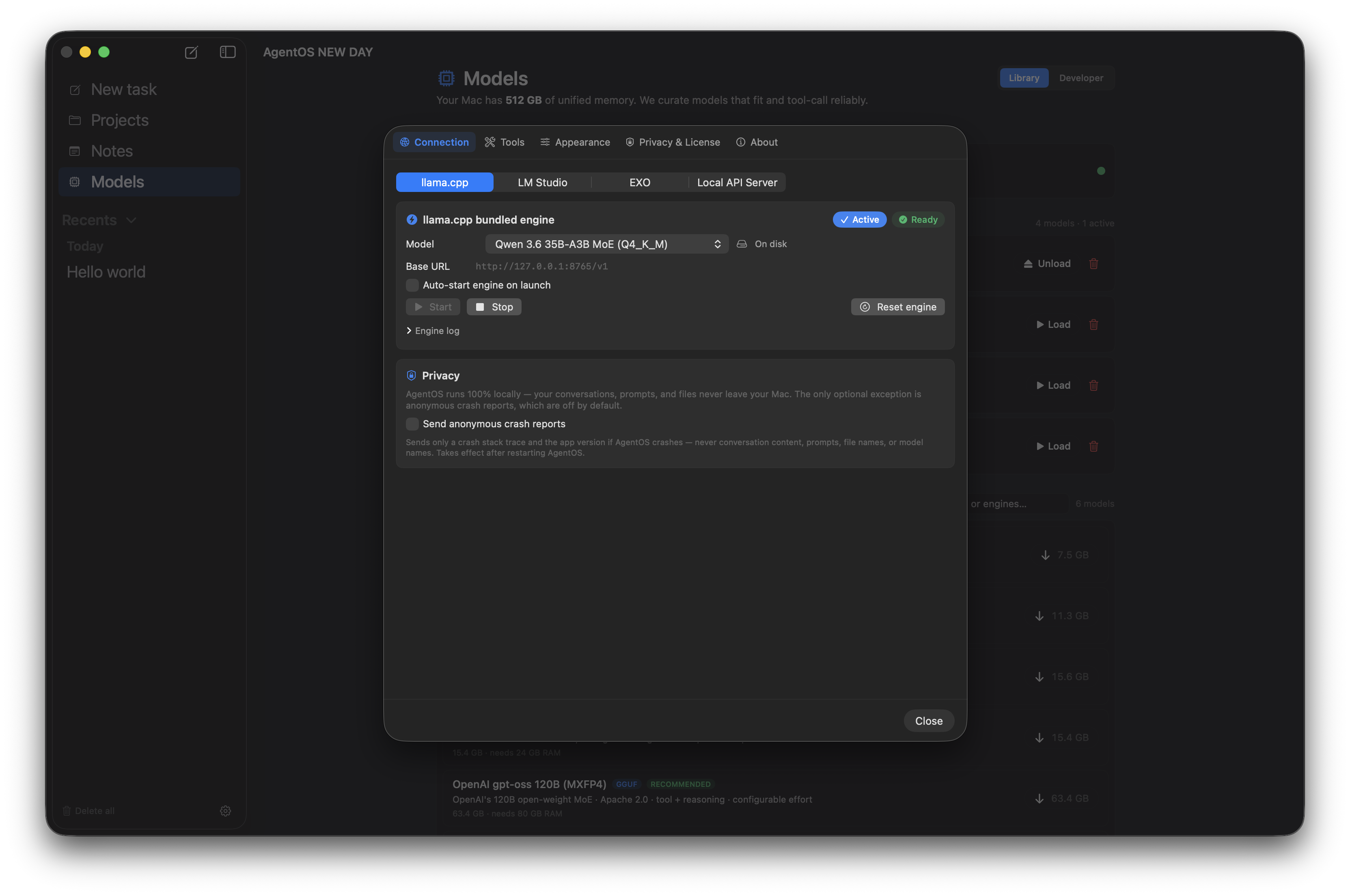Click Delete all at the sidebar bottom
The image size is (1350, 896).
pos(88,810)
